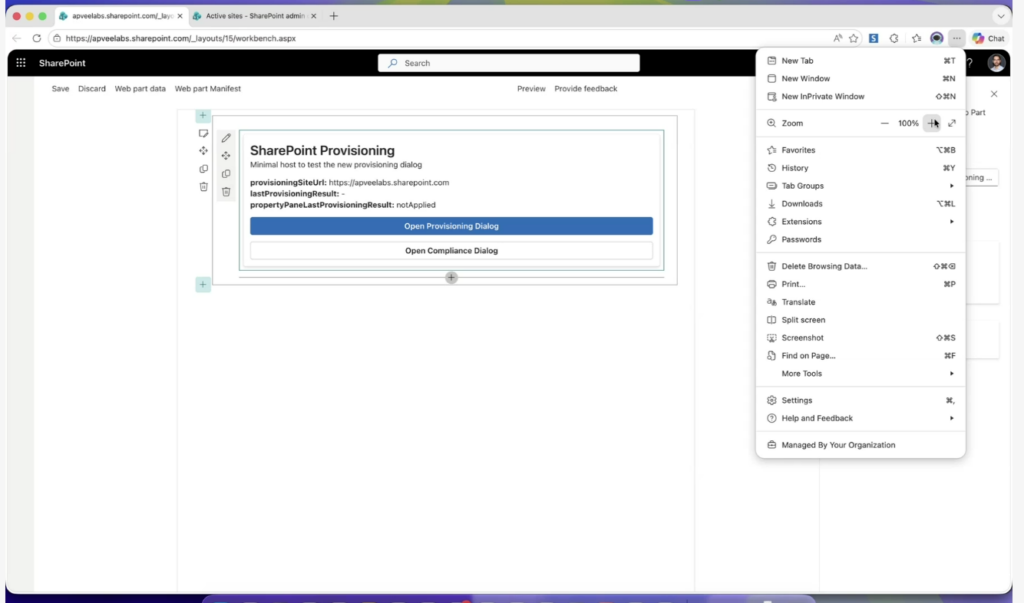Open Favorites from the menu
1024x603 pixels.
pos(860,150)
